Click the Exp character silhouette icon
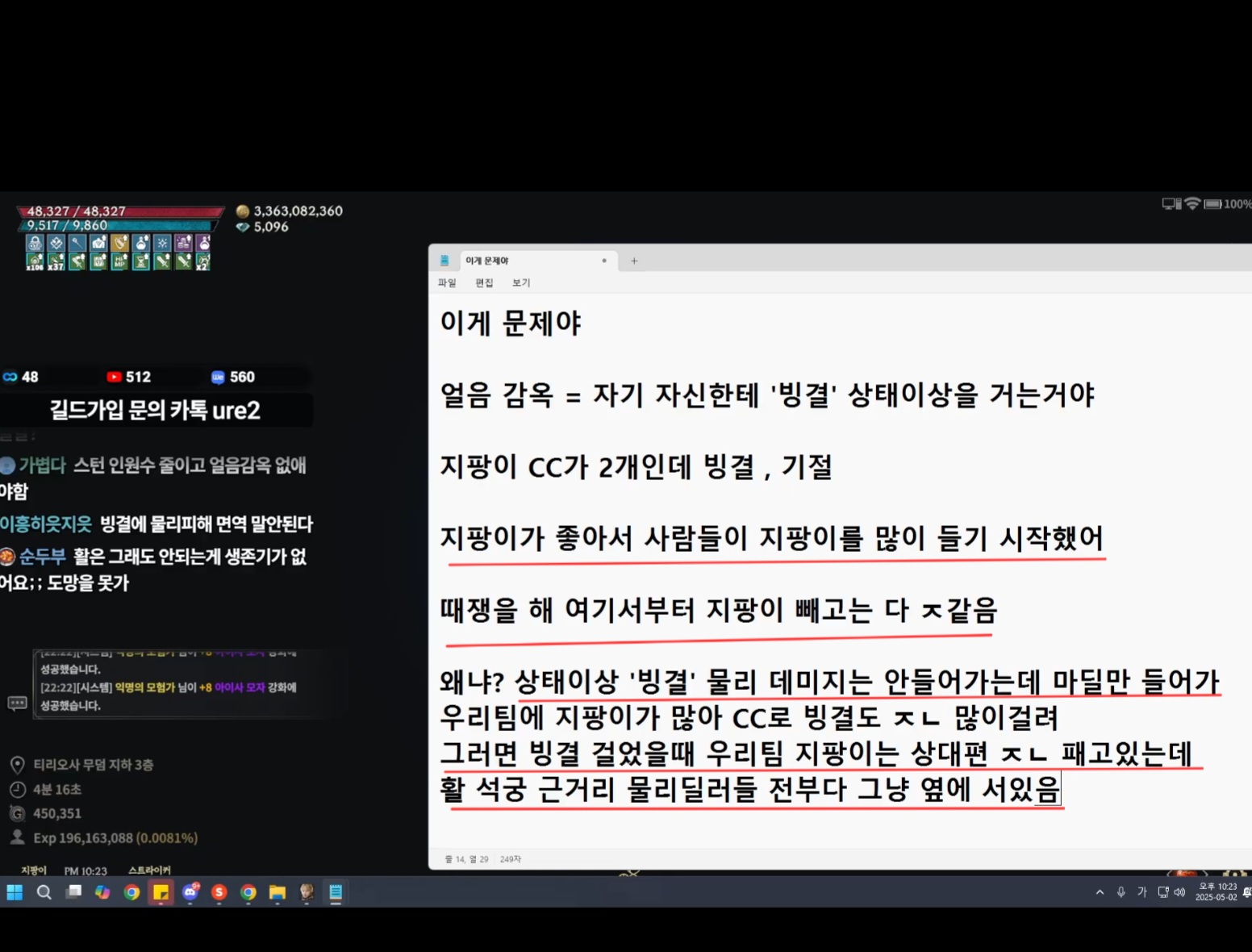Viewport: 1252px width, 952px height. [17, 837]
